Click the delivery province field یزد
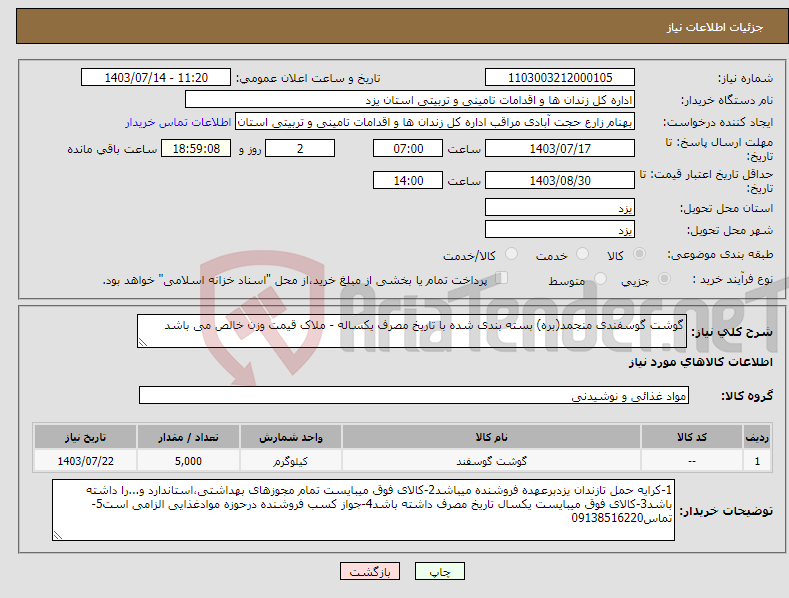This screenshot has height=598, width=789. point(560,207)
